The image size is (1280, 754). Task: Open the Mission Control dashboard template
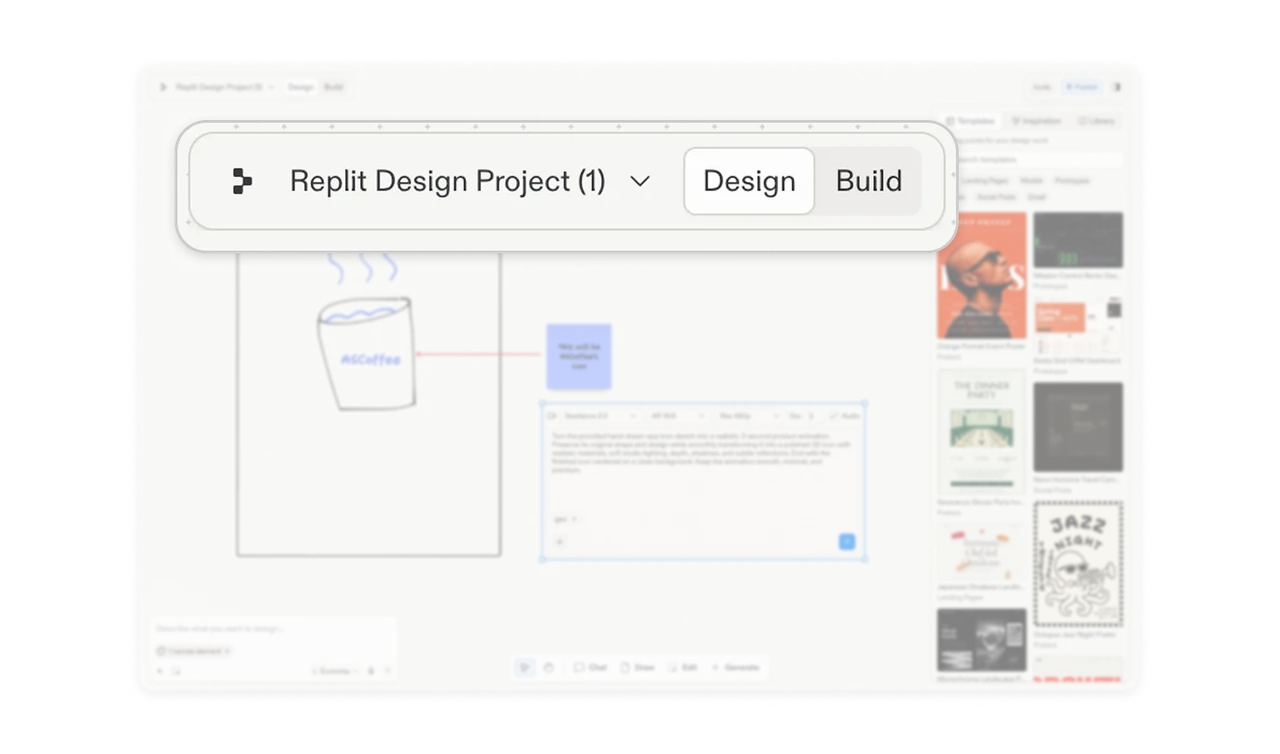1078,240
